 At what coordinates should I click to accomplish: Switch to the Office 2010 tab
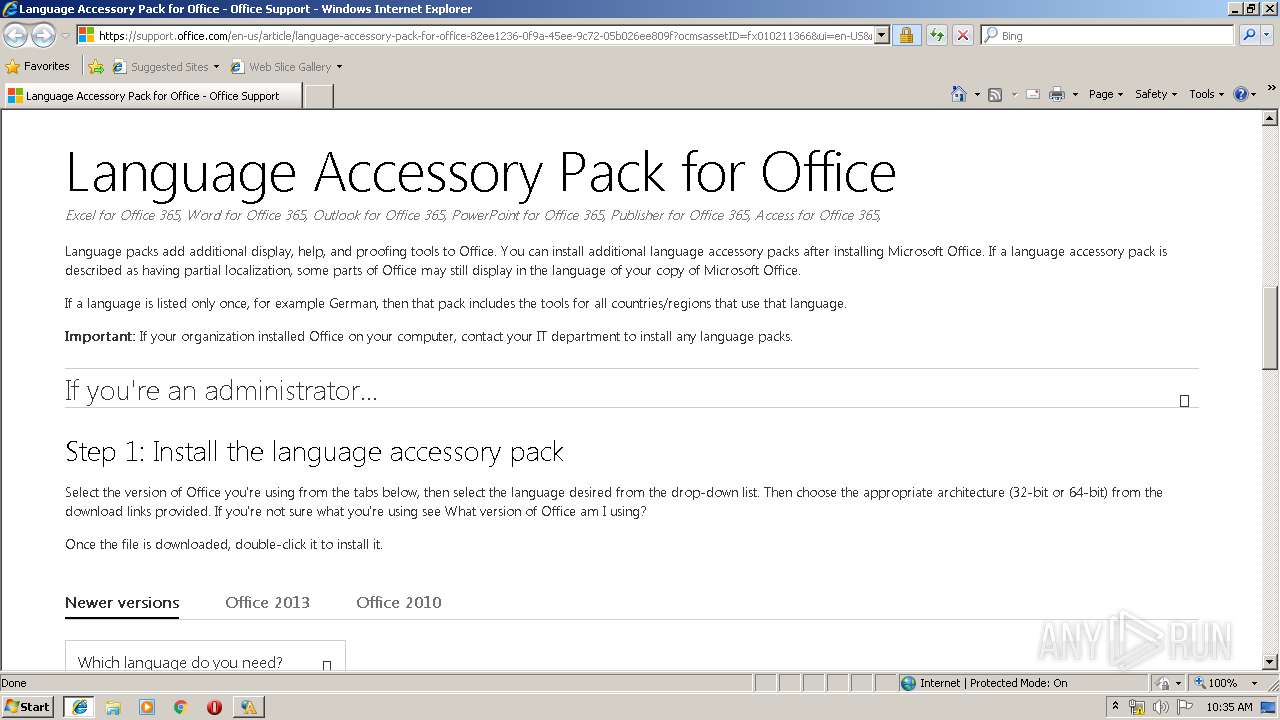(x=398, y=603)
